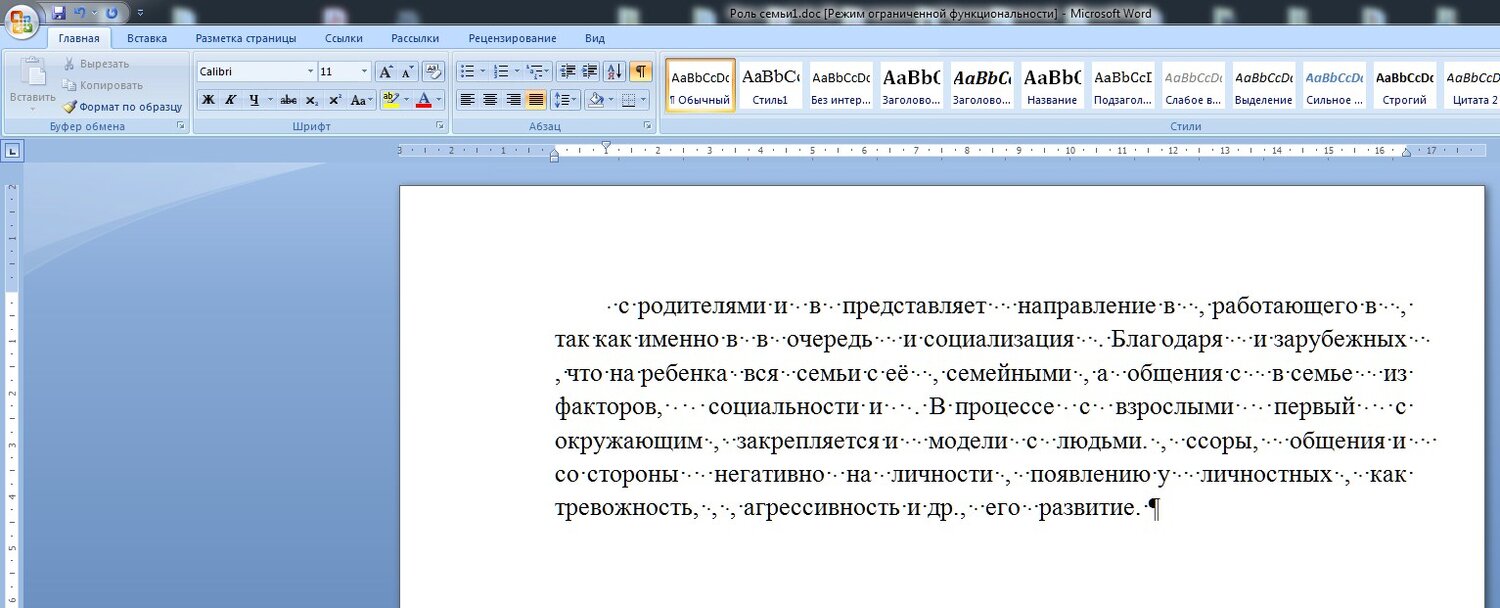Open the line spacing dropdown
1500x608 pixels.
pyautogui.click(x=566, y=100)
